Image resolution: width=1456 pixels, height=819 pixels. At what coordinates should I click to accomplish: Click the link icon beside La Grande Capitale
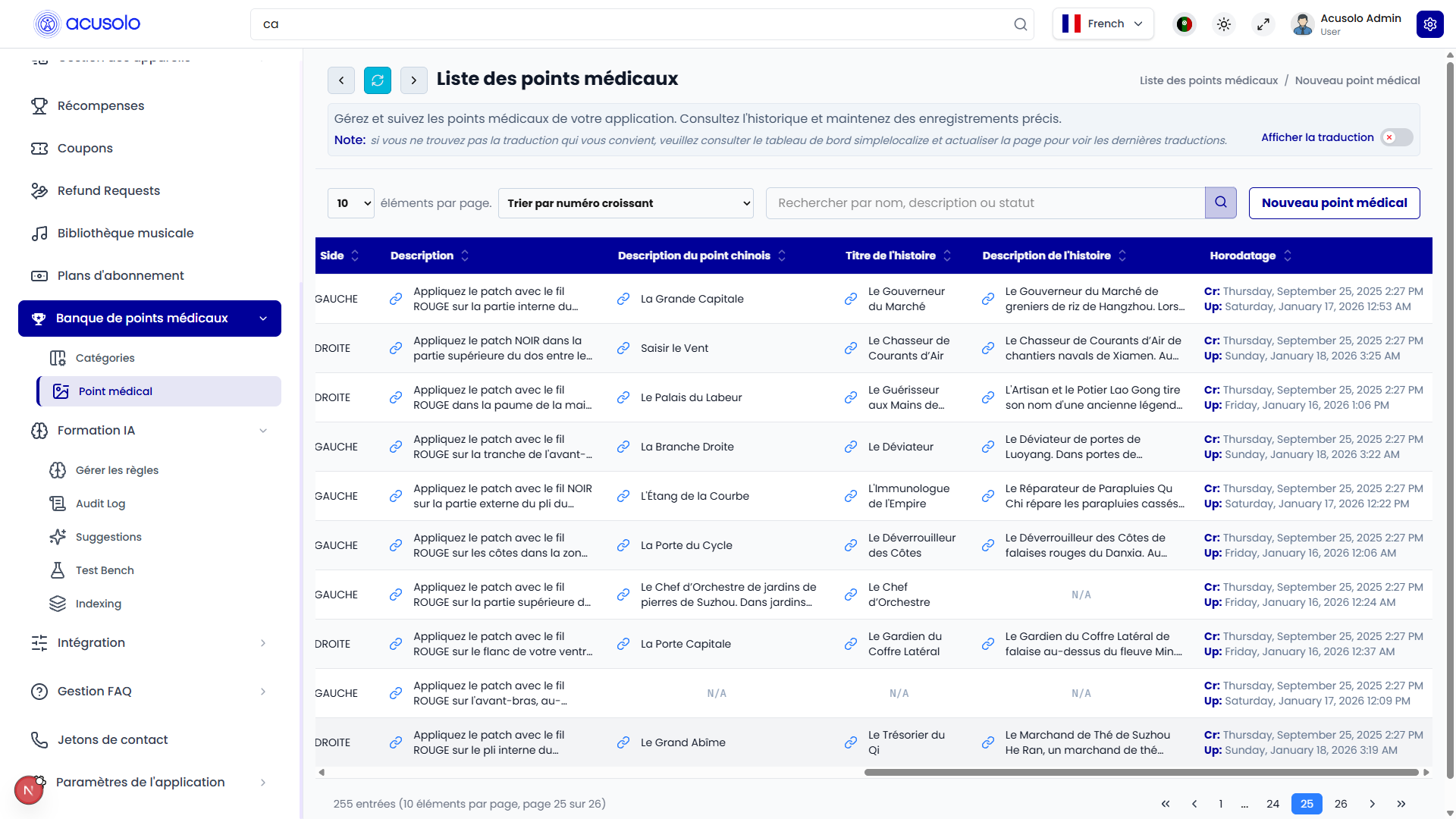[623, 299]
